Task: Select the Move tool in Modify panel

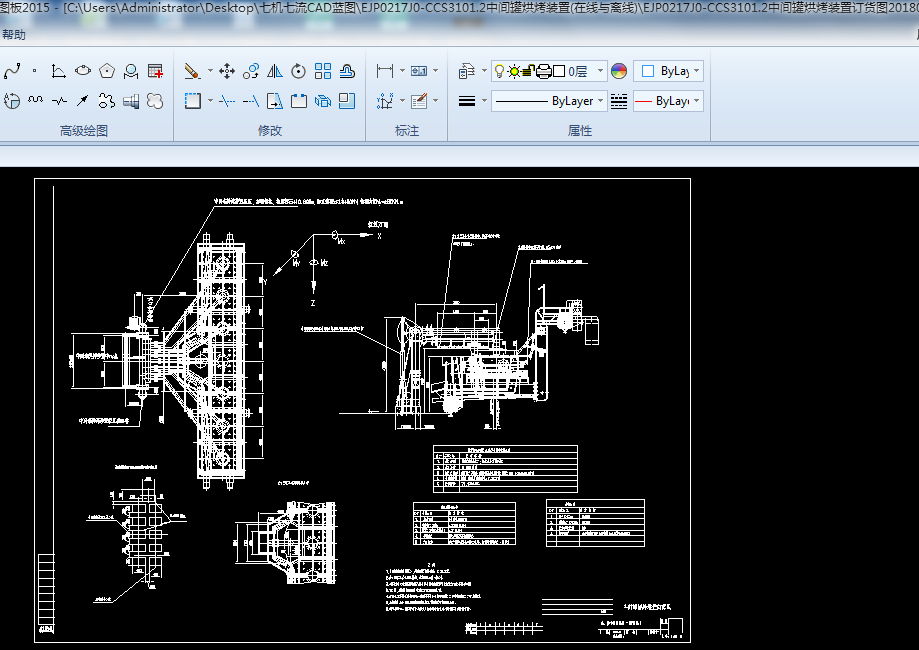Action: click(227, 71)
